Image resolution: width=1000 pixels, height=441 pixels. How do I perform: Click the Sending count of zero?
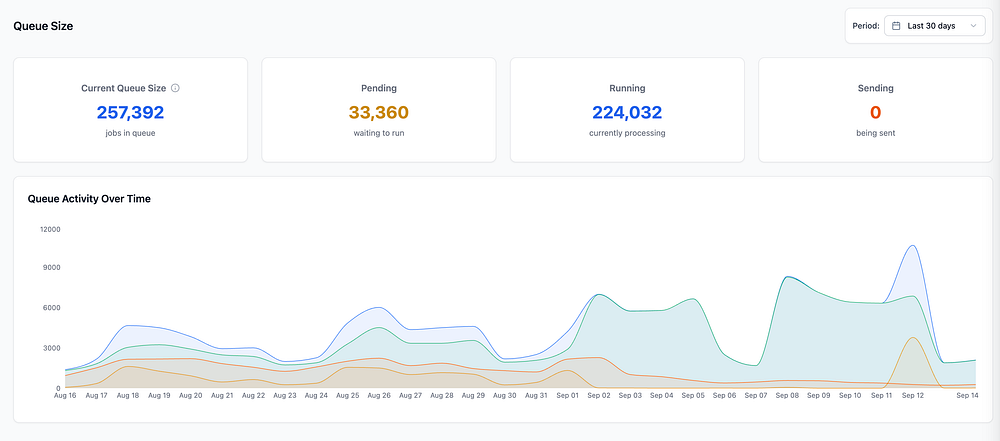[x=875, y=112]
